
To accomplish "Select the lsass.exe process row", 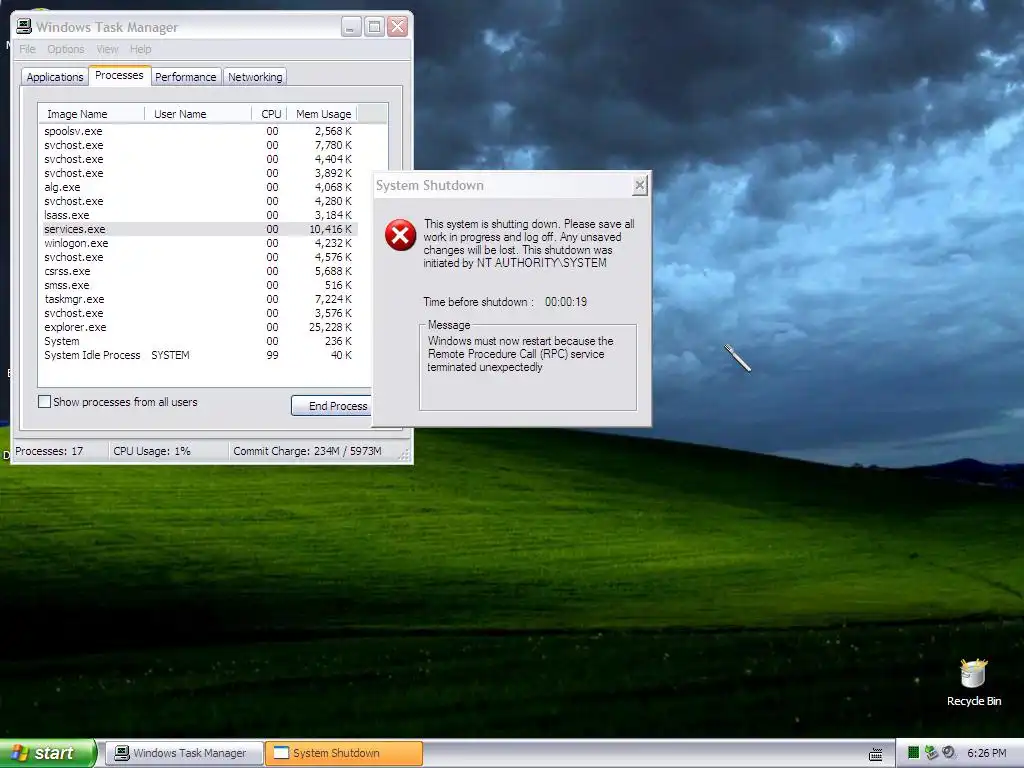I will tap(199, 216).
